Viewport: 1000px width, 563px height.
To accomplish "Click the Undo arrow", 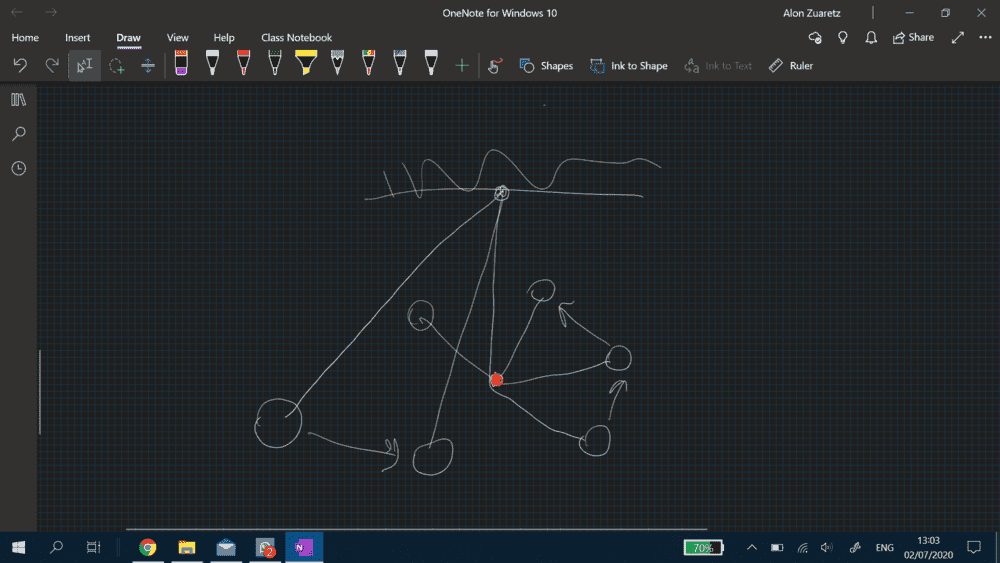I will (20, 66).
